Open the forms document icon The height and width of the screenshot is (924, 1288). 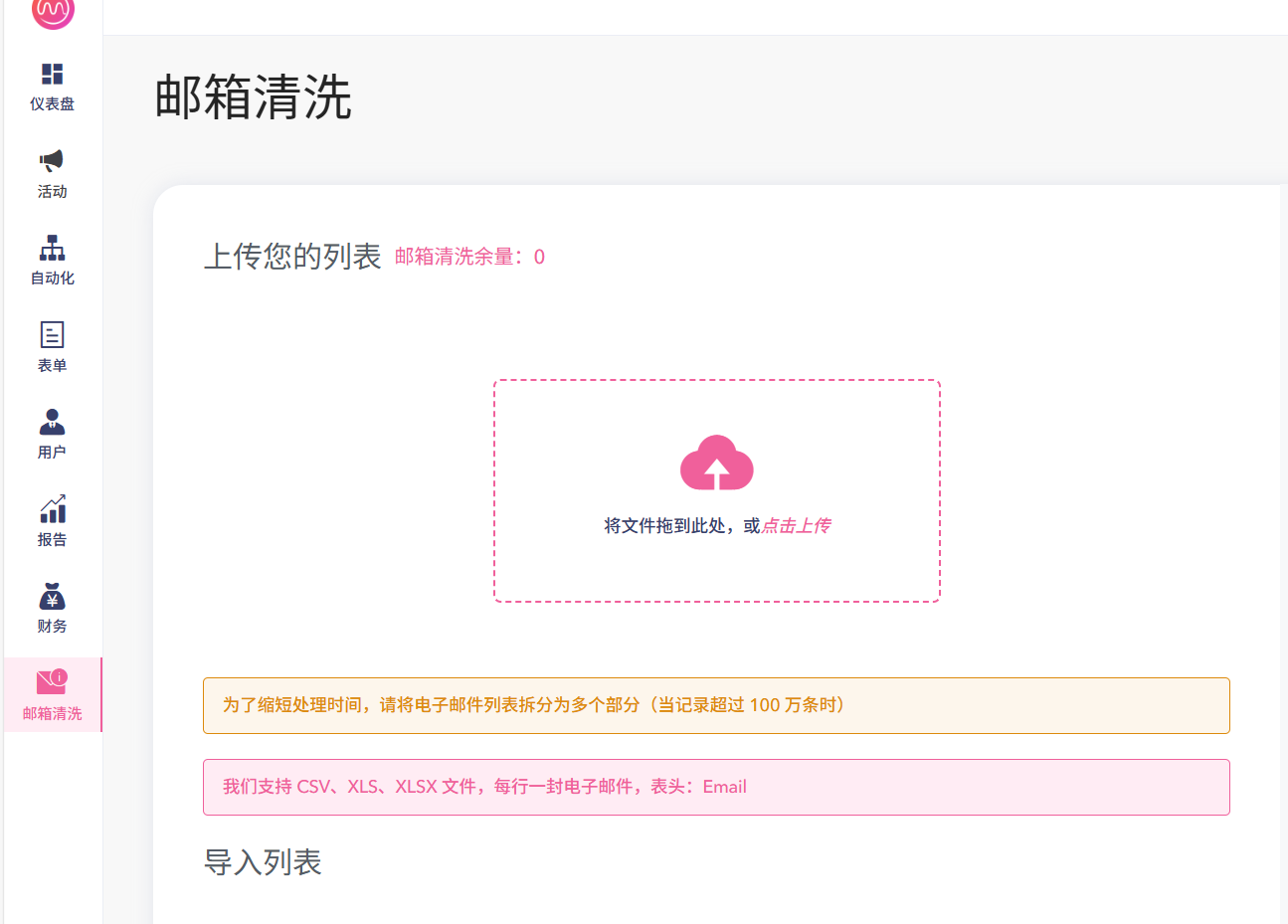[x=52, y=334]
